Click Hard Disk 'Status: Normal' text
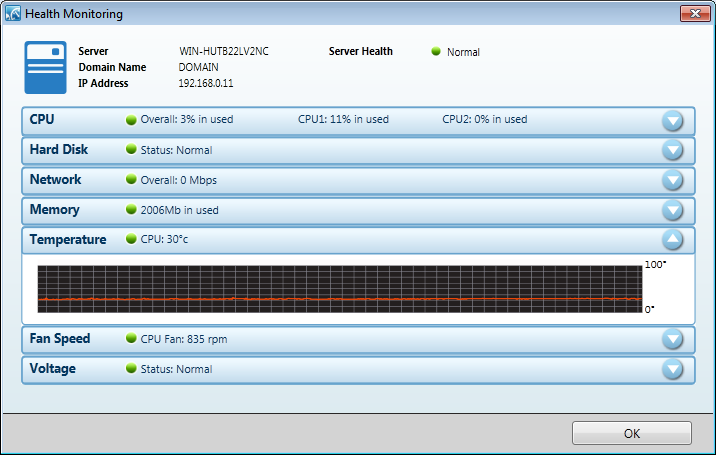This screenshot has height=455, width=716. [x=176, y=150]
